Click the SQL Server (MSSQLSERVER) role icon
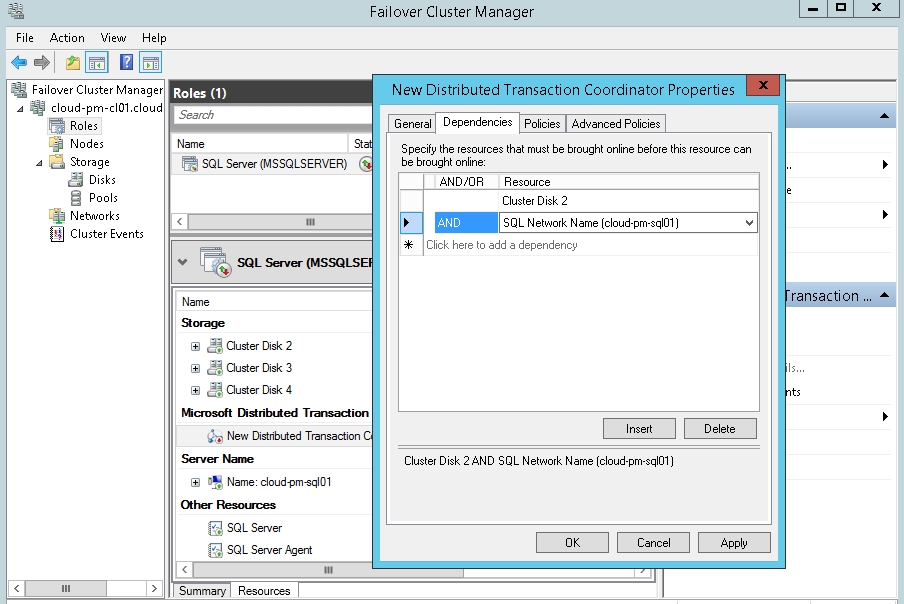 pyautogui.click(x=190, y=164)
